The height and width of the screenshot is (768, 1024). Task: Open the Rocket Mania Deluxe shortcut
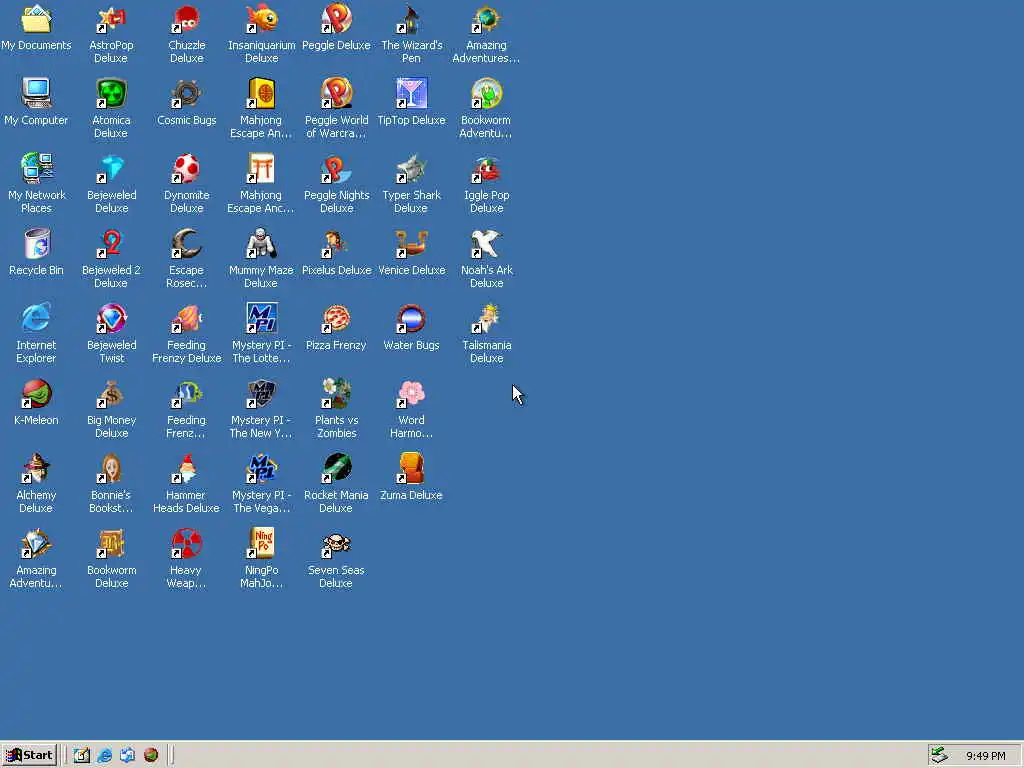(x=336, y=470)
